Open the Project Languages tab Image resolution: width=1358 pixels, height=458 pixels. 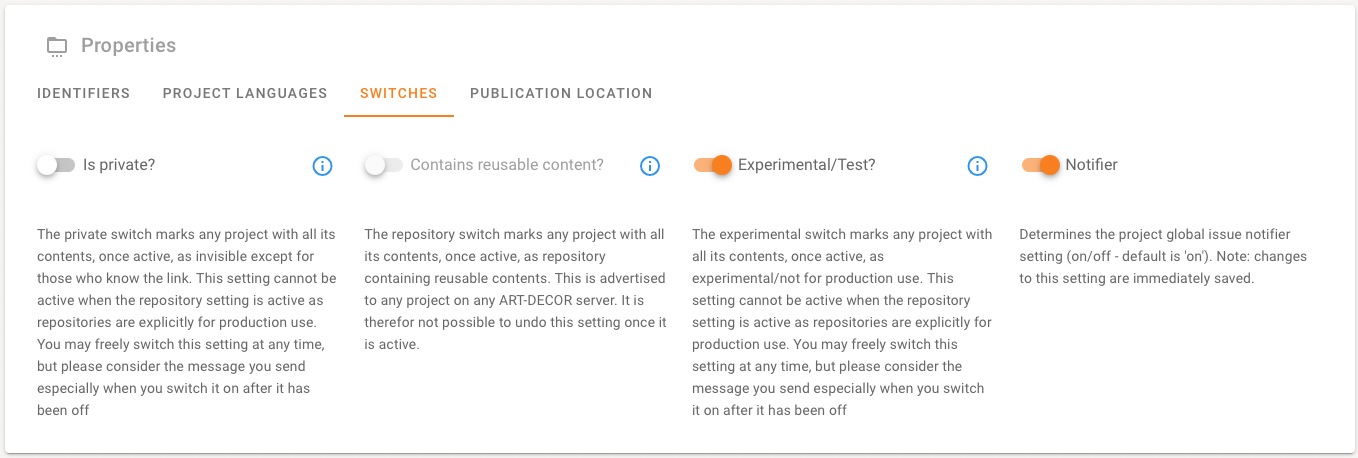(245, 93)
